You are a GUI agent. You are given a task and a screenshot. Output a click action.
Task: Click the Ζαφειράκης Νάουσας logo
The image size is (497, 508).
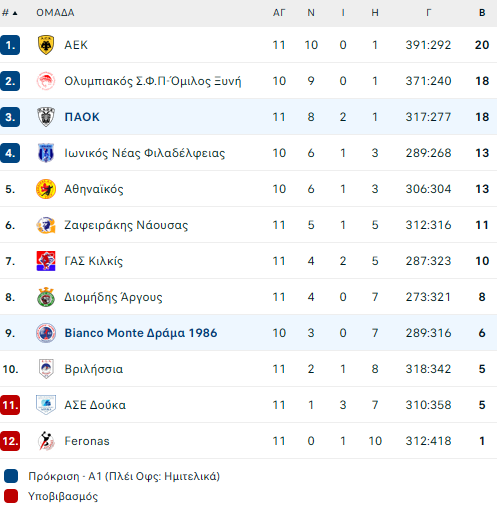coord(46,225)
